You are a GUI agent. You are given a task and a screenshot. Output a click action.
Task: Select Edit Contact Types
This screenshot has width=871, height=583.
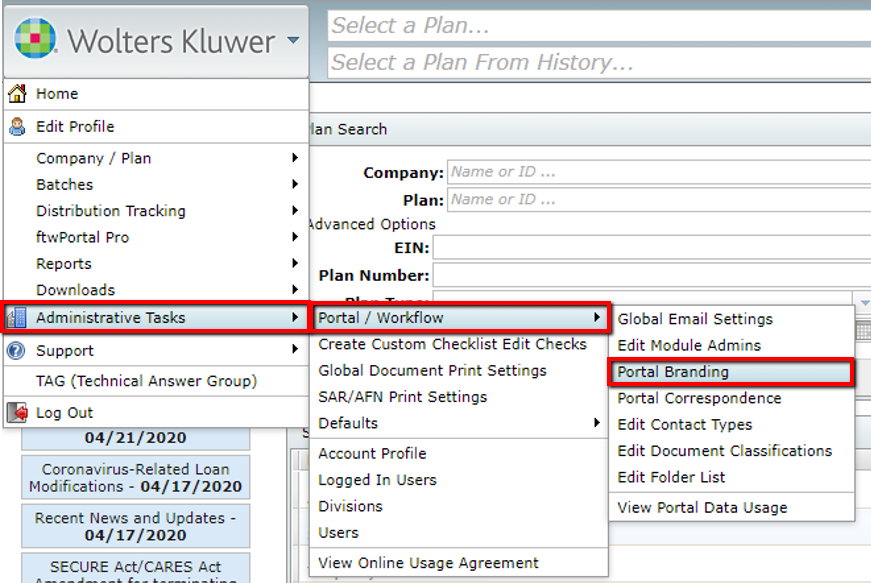[x=732, y=425]
